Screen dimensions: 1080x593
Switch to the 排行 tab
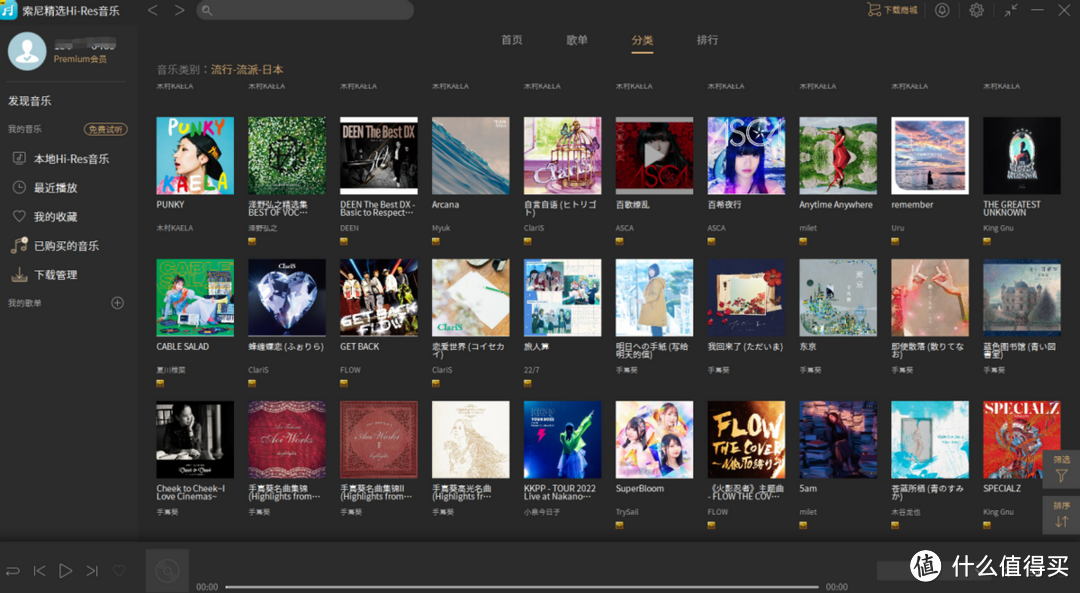(707, 40)
